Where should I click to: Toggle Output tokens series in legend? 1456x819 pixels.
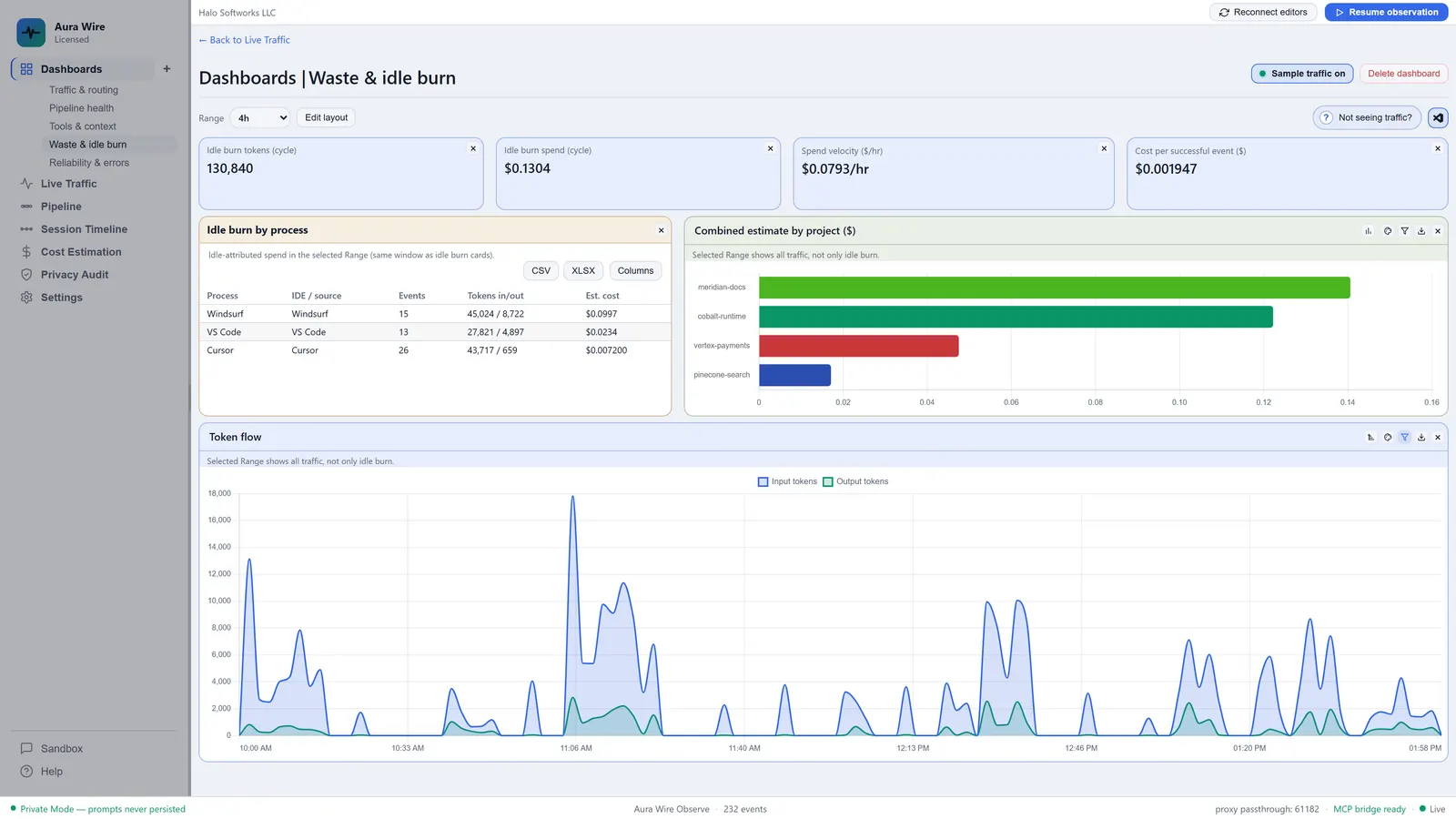tap(855, 481)
